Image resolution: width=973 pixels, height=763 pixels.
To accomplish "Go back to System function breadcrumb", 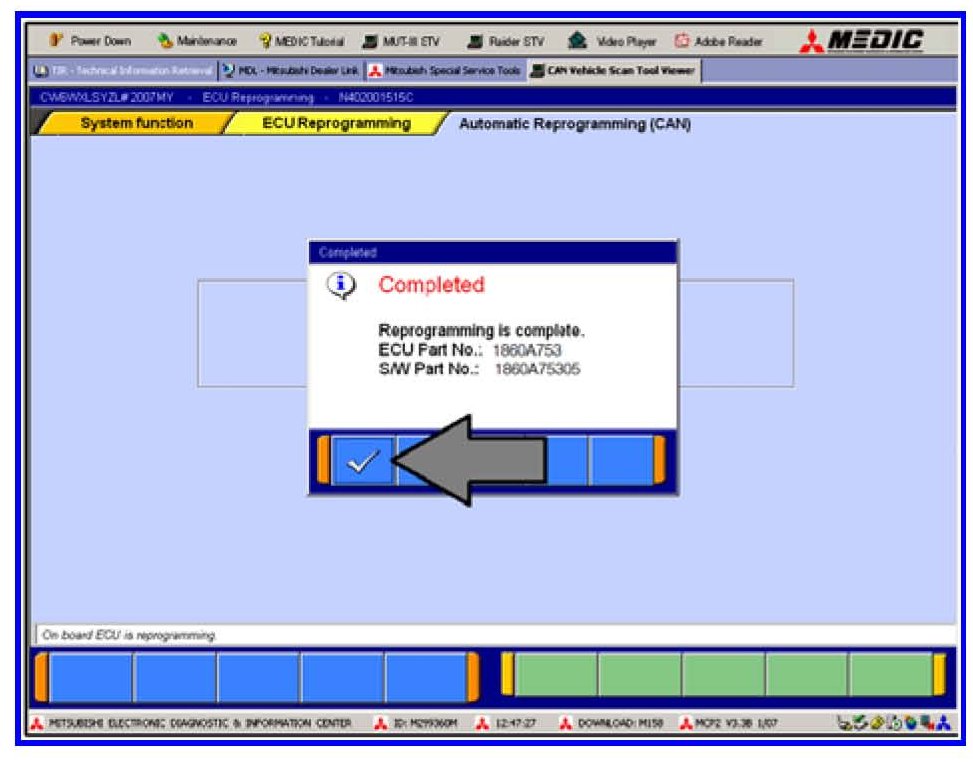I will [136, 124].
